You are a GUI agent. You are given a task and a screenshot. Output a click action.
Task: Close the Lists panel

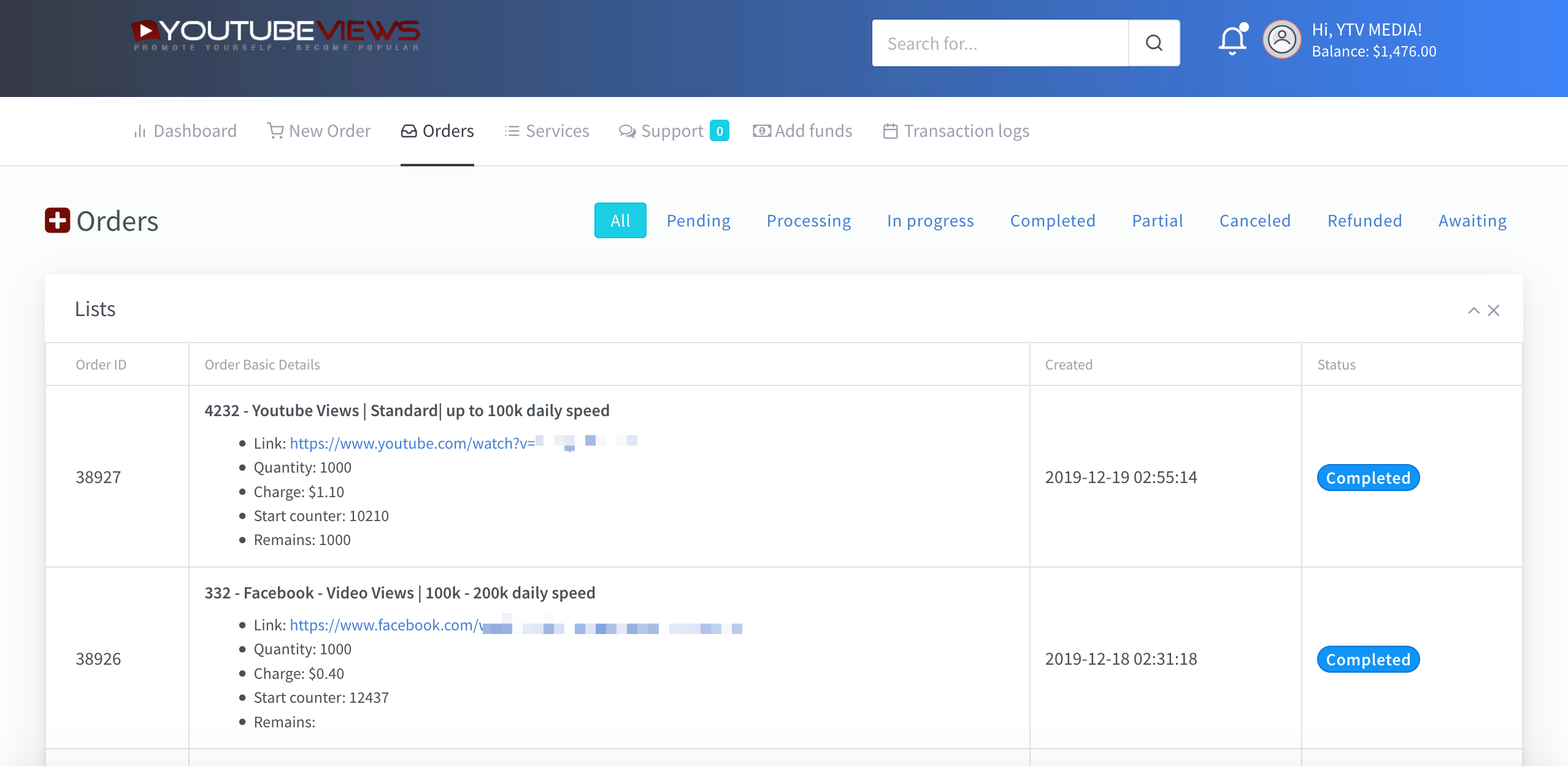[1494, 311]
